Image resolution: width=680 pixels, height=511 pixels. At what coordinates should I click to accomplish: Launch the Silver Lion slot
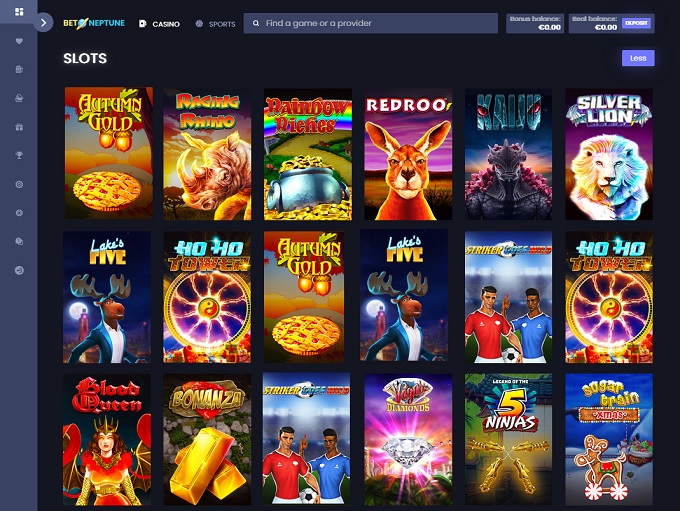[608, 154]
